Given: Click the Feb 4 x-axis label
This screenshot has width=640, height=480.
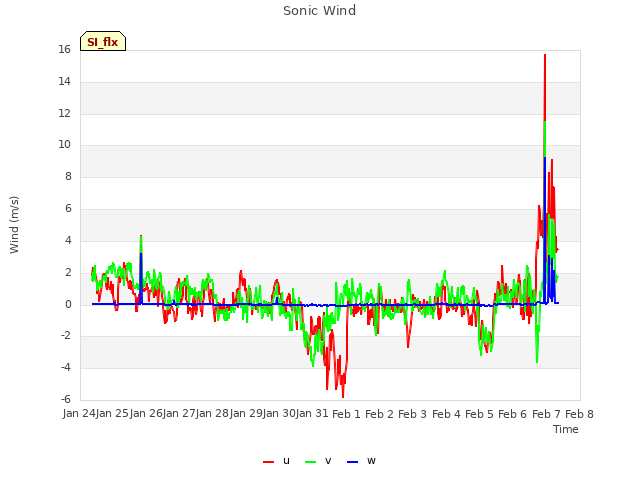Looking at the screenshot, I should (446, 414).
